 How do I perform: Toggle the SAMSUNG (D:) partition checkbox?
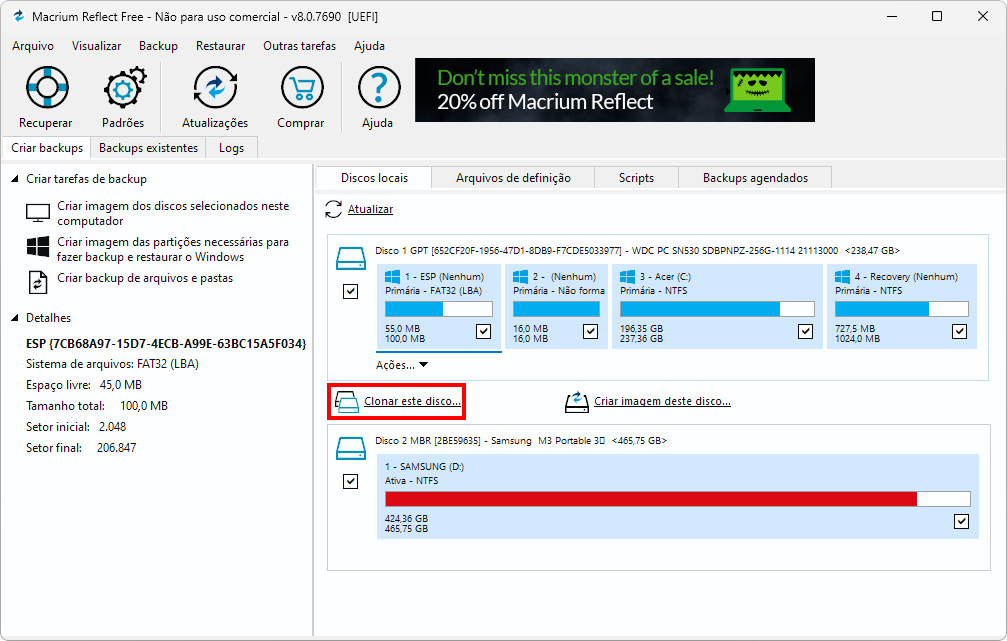coord(961,522)
